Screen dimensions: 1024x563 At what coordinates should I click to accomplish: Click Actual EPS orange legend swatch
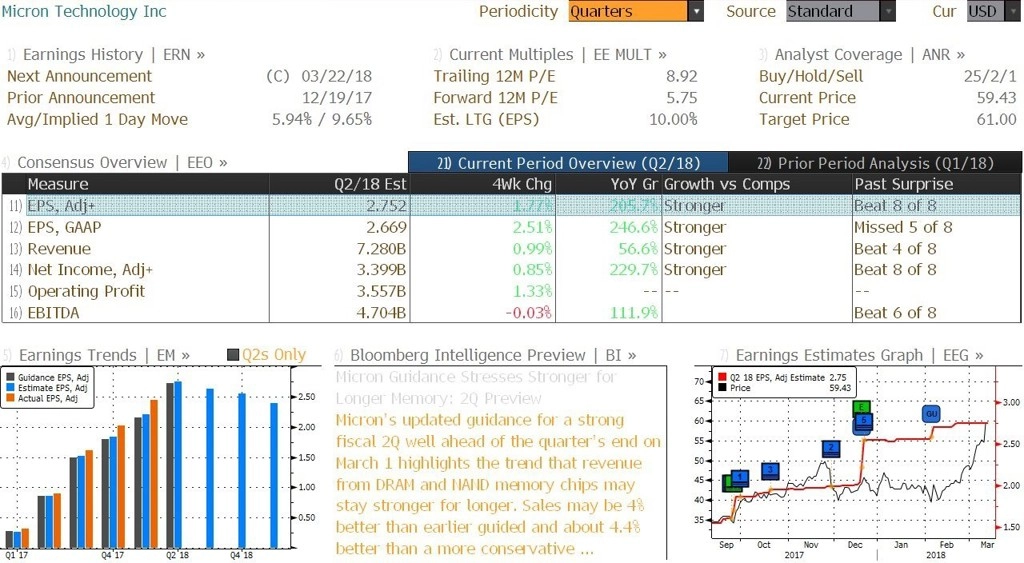[x=10, y=398]
